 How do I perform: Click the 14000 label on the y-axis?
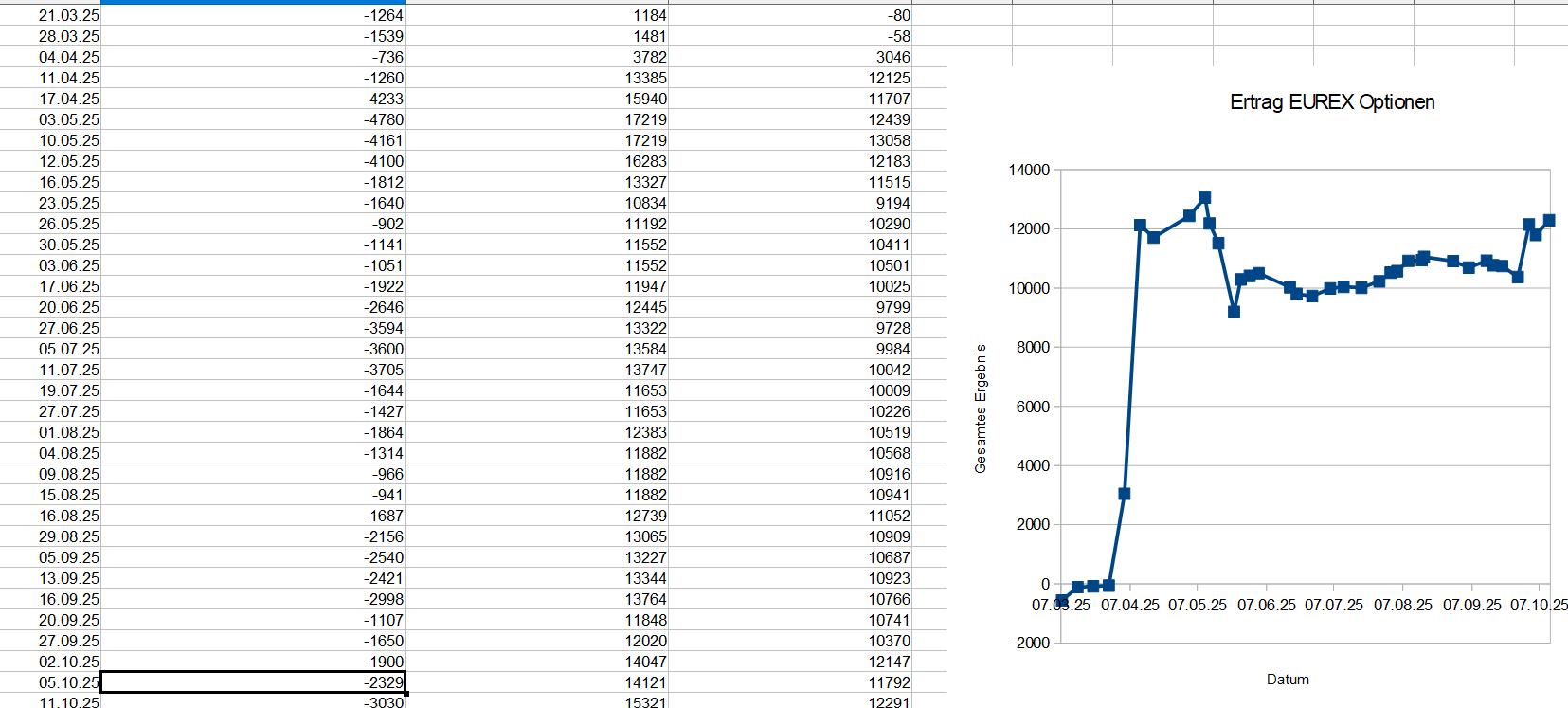coord(1029,170)
